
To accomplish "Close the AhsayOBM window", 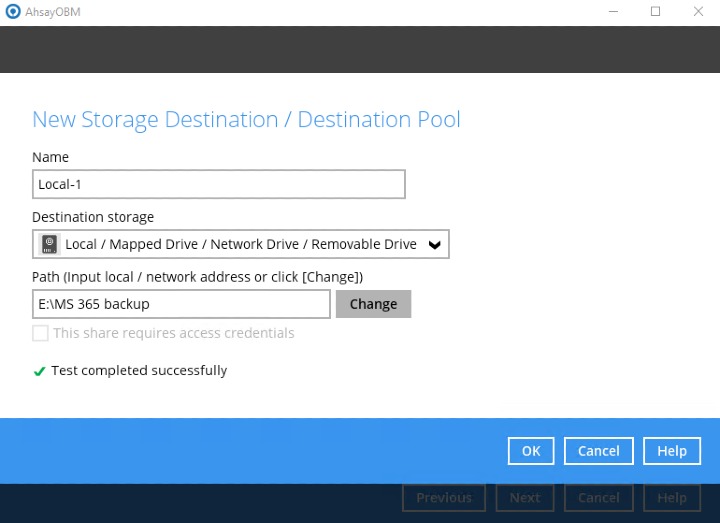I will 698,12.
